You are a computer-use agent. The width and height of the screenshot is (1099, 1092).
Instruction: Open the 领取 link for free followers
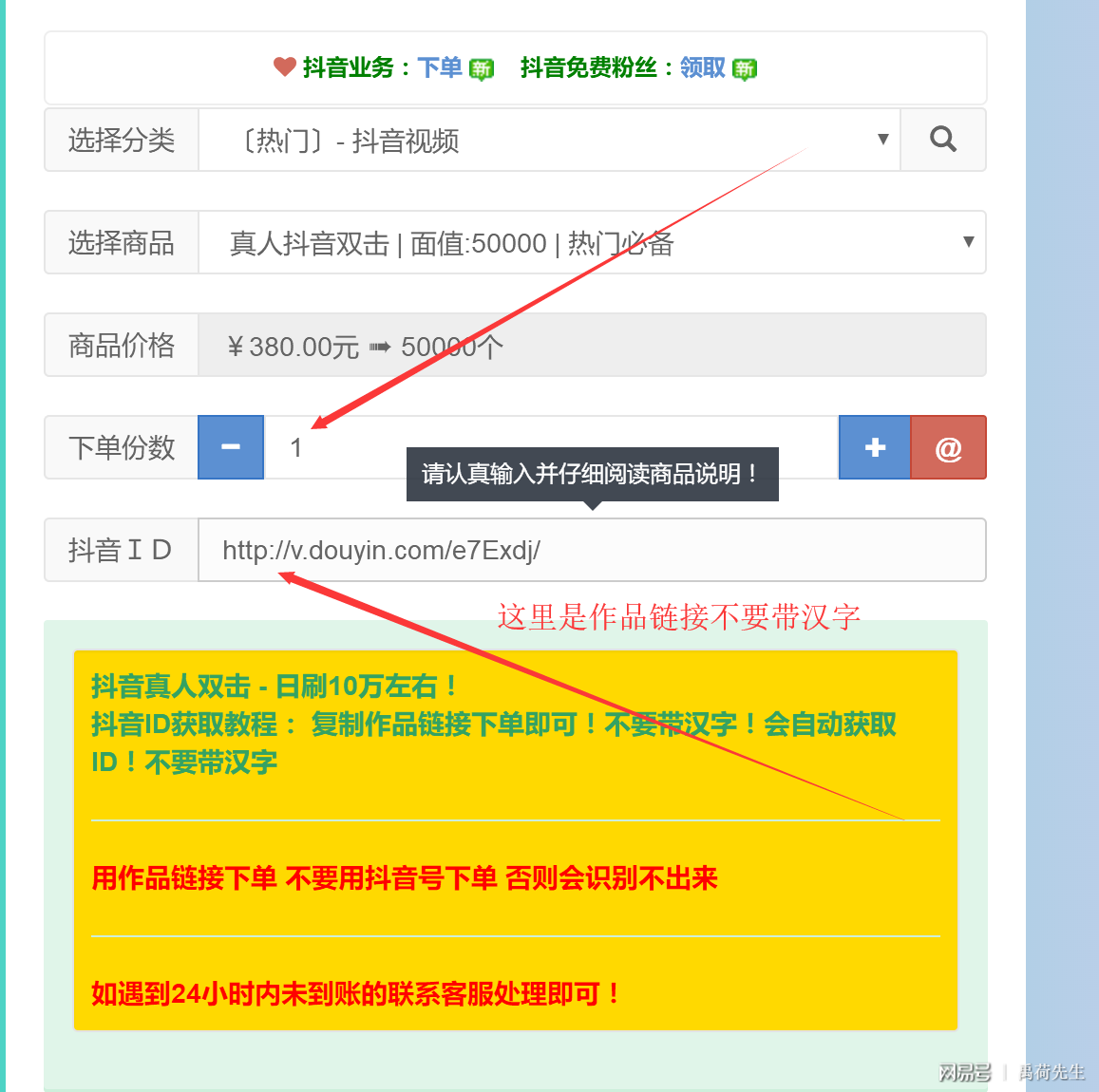[x=703, y=67]
